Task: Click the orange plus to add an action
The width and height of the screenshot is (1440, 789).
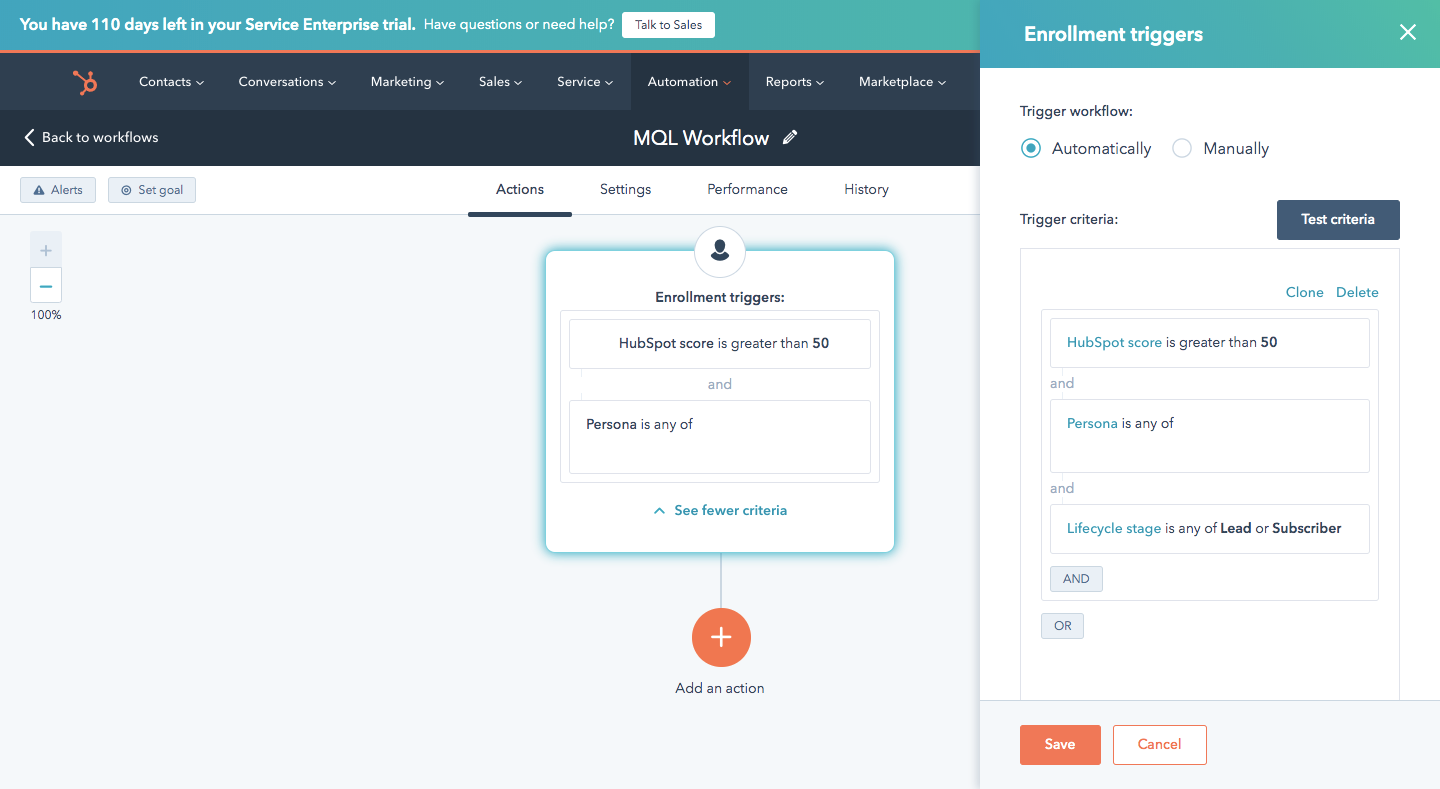Action: (720, 637)
